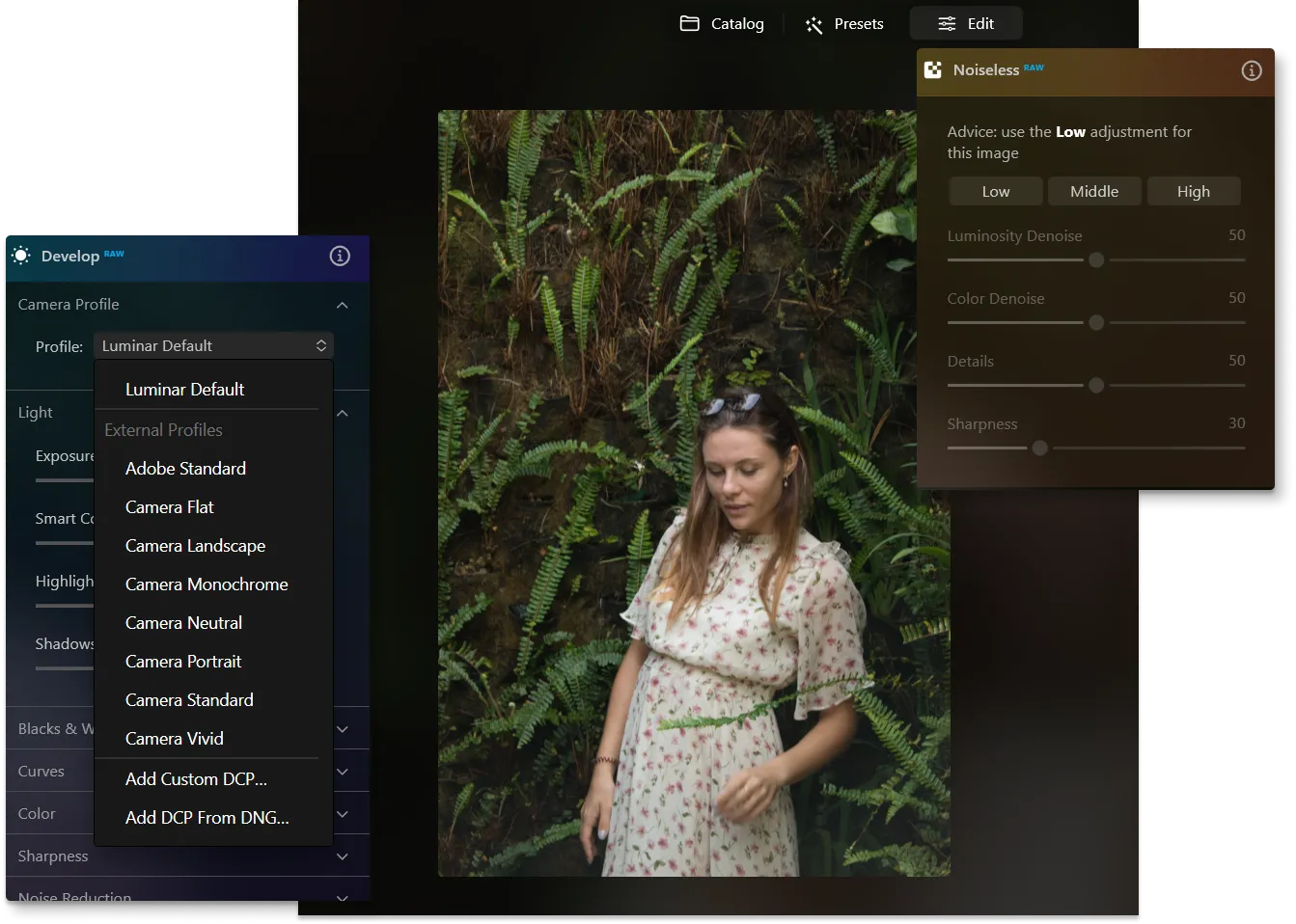Viewport: 1296px width, 924px height.
Task: Switch to the Presets tab
Action: click(x=844, y=23)
